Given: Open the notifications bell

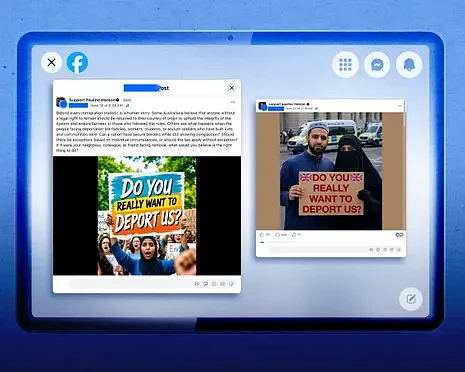Looking at the screenshot, I should pos(409,65).
